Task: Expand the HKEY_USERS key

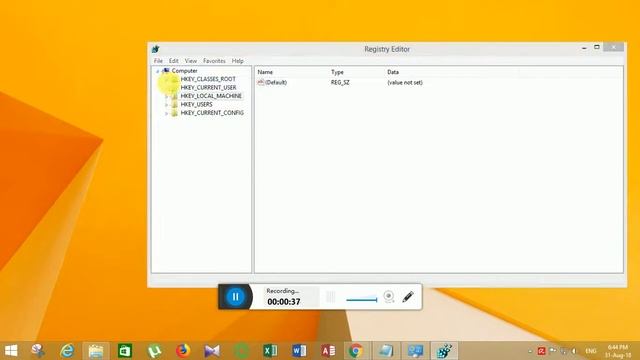Action: (167, 105)
